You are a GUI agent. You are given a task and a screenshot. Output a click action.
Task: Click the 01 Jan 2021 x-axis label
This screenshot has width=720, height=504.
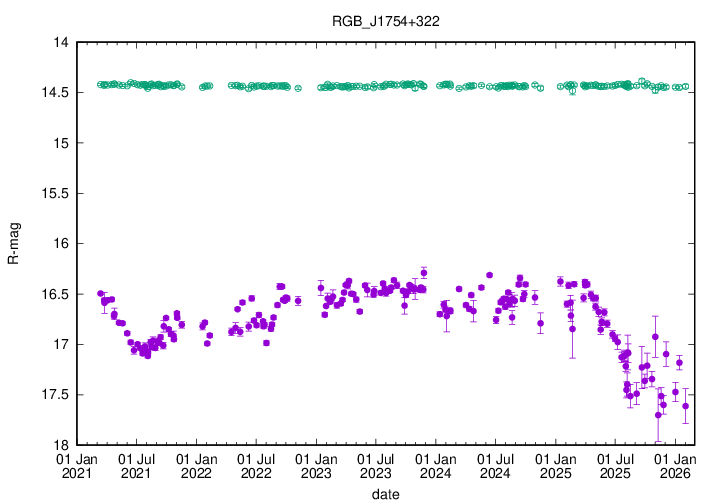[x=77, y=465]
